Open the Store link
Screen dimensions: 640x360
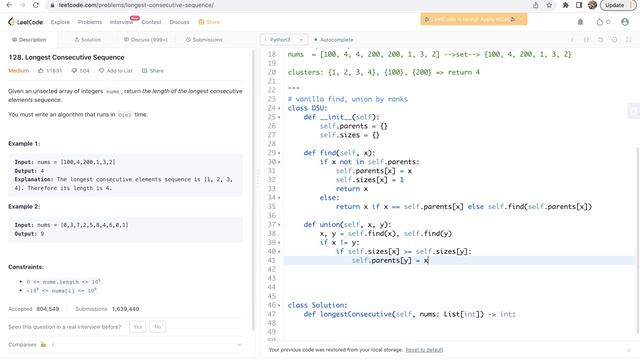pos(209,22)
